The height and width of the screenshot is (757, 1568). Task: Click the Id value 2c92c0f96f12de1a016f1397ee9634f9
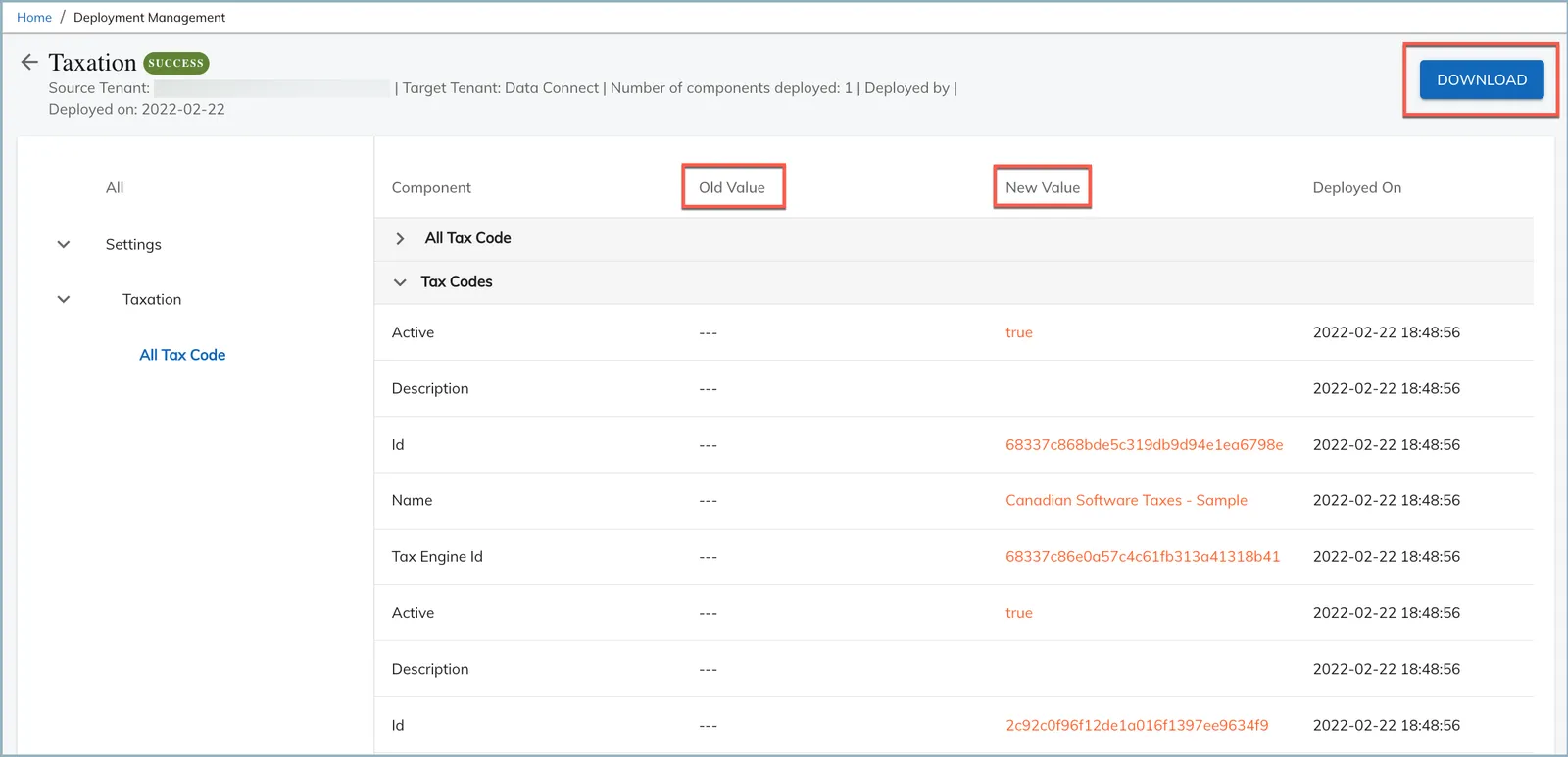click(1137, 726)
